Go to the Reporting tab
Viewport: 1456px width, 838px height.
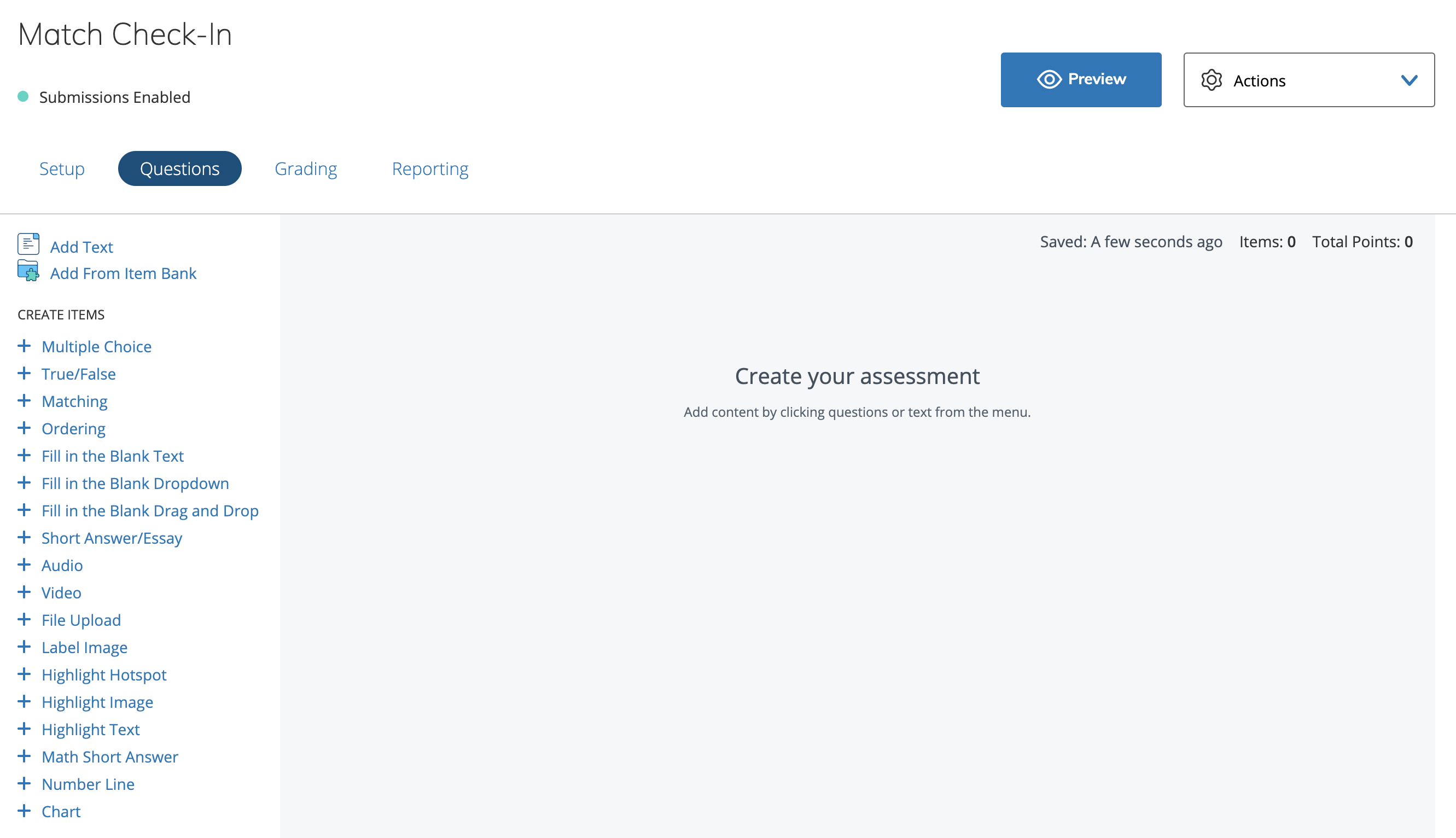coord(430,168)
